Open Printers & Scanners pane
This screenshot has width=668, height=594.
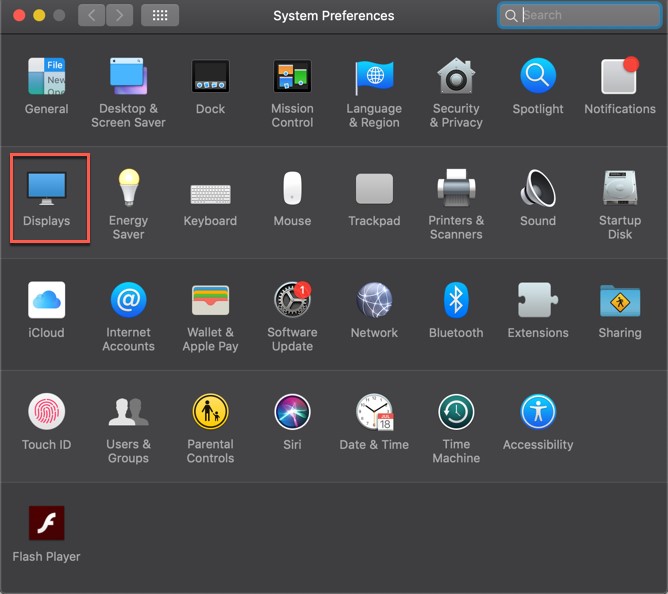[x=456, y=205]
